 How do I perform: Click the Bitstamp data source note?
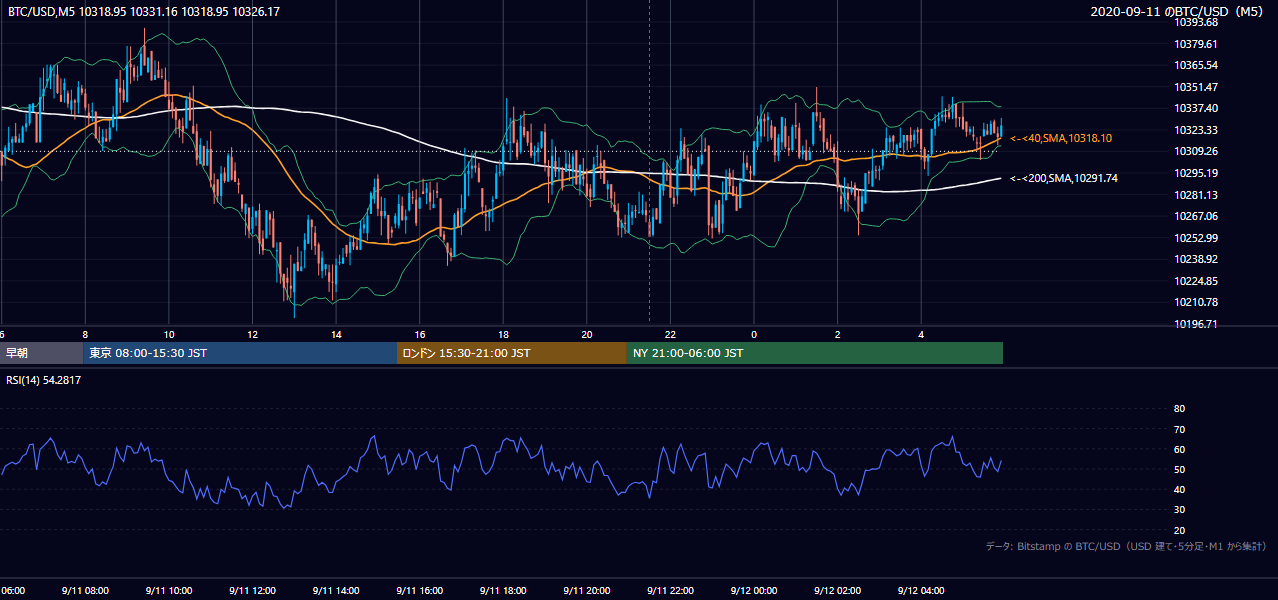pos(1127,547)
